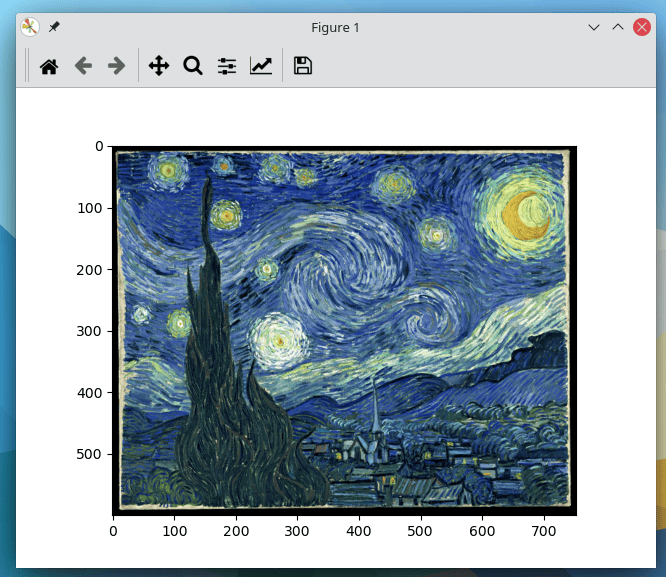Go back to the previous view
Image resolution: width=666 pixels, height=577 pixels.
83,66
